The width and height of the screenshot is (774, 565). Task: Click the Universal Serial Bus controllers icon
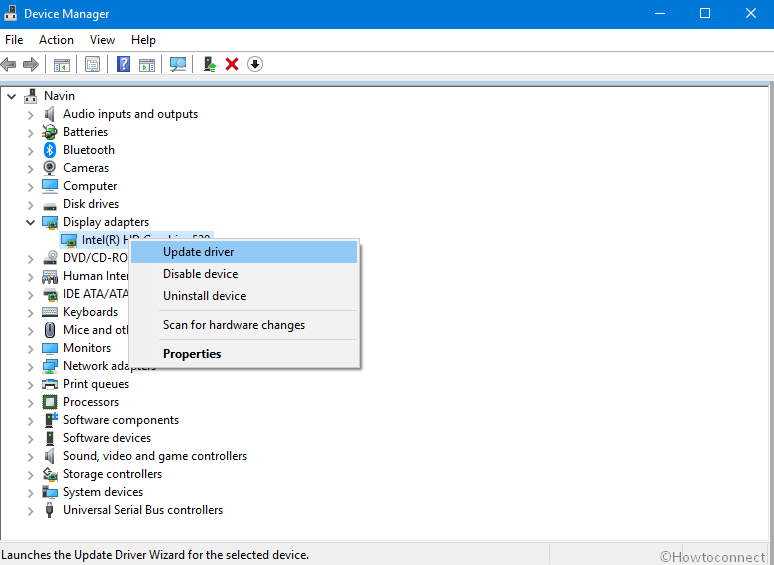[x=49, y=510]
